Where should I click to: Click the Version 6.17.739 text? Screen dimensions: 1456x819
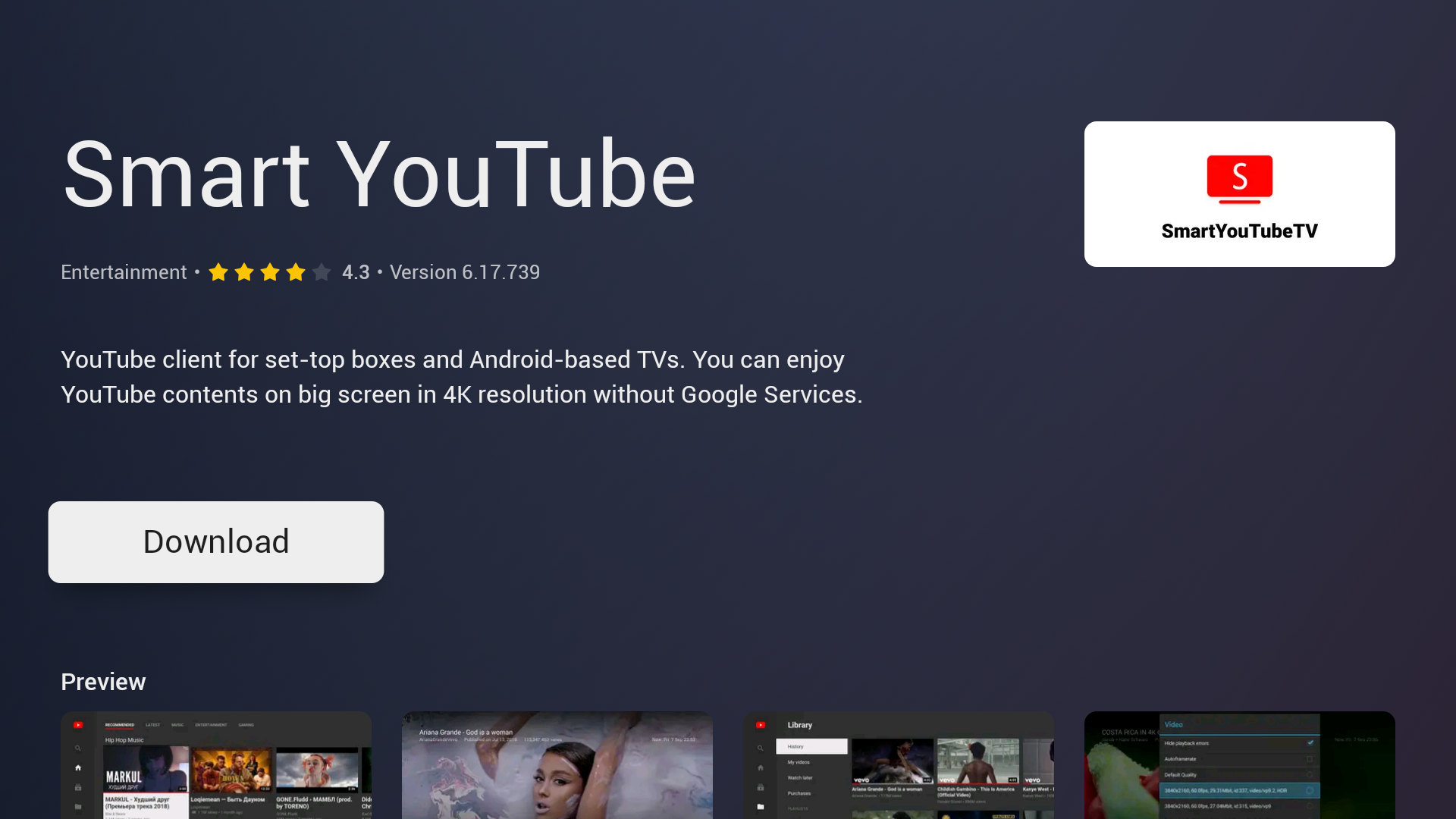point(464,272)
